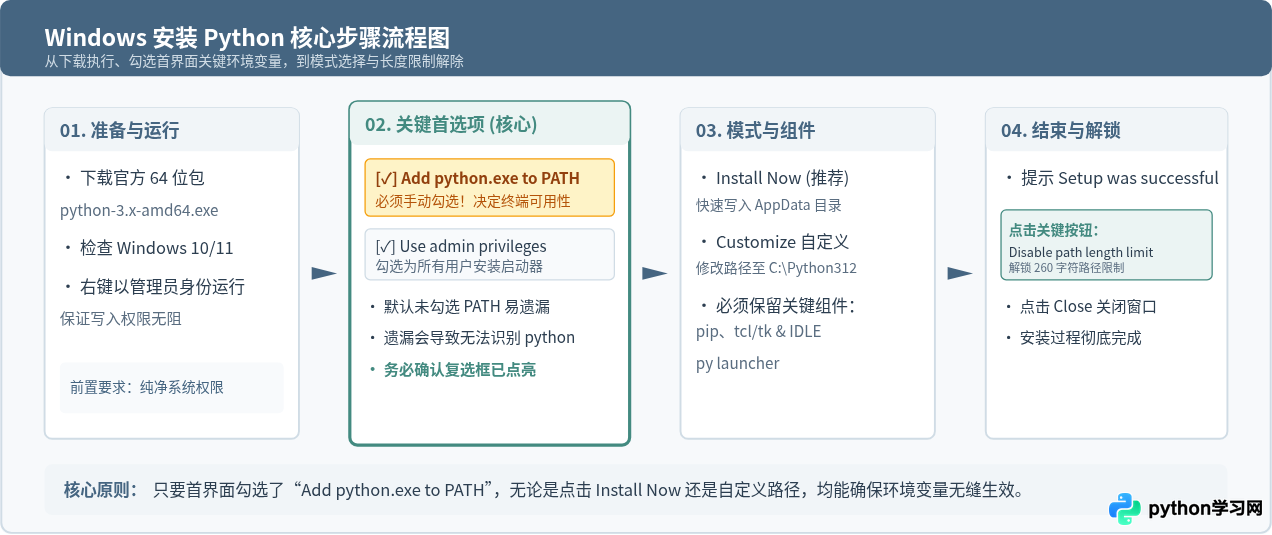1272x535 pixels.
Task: Click the "[√] Use admin privileges" line
Action: point(461,247)
